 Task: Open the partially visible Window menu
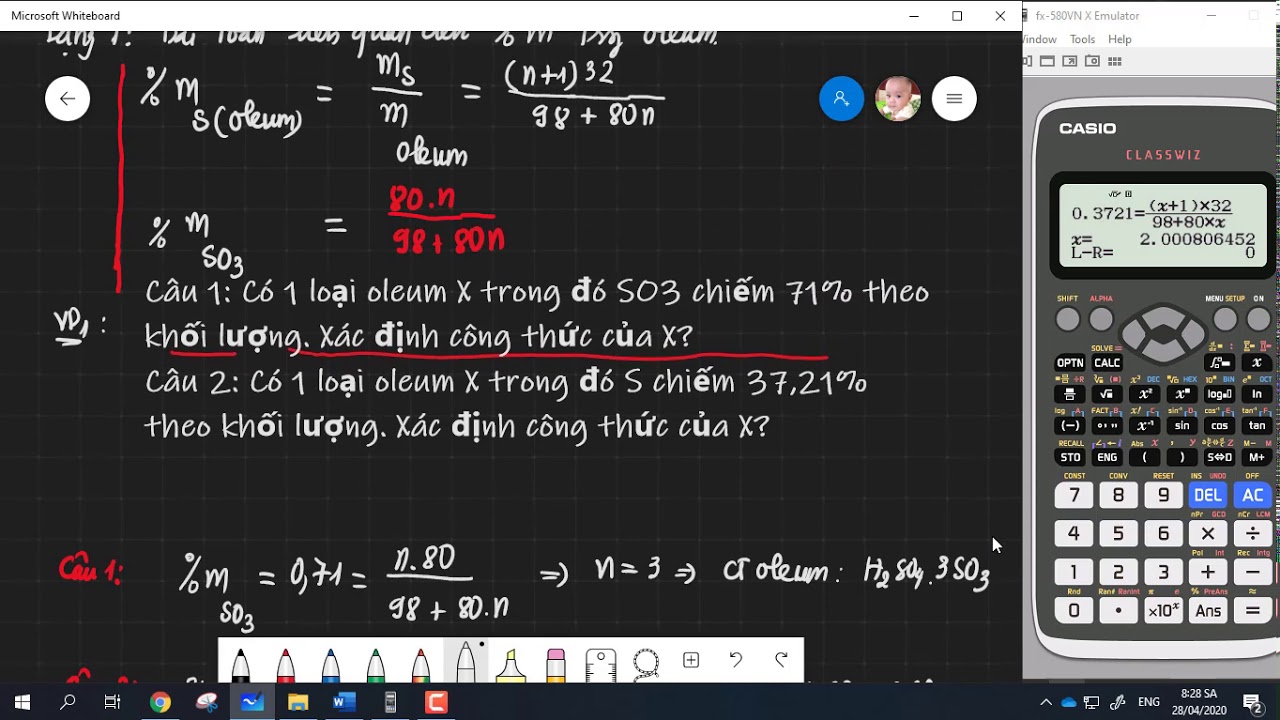pyautogui.click(x=1040, y=39)
